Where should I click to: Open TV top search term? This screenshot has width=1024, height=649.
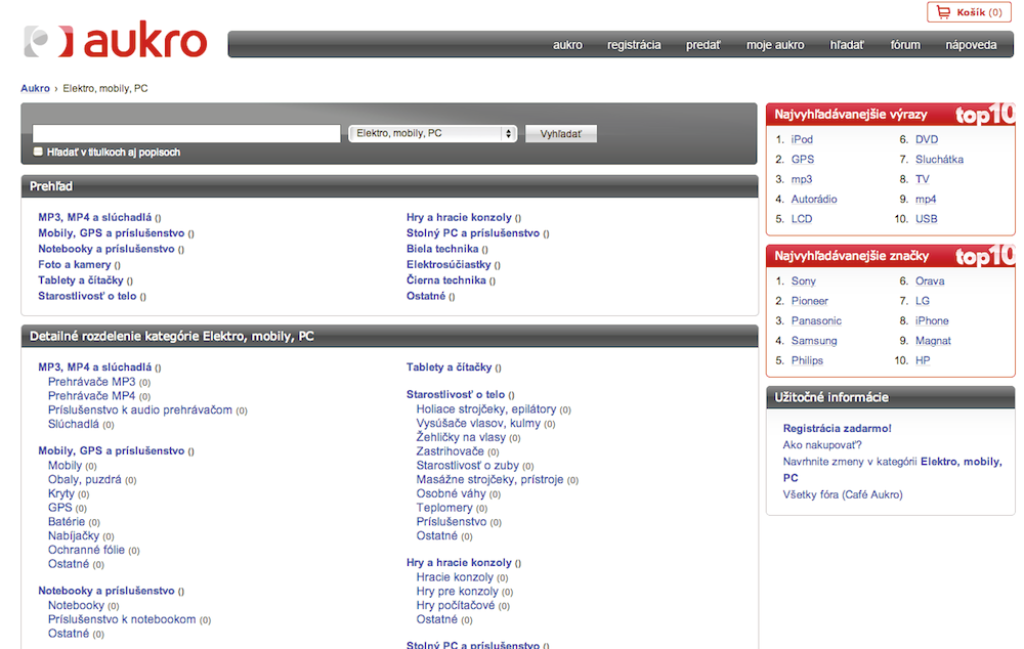pos(922,179)
